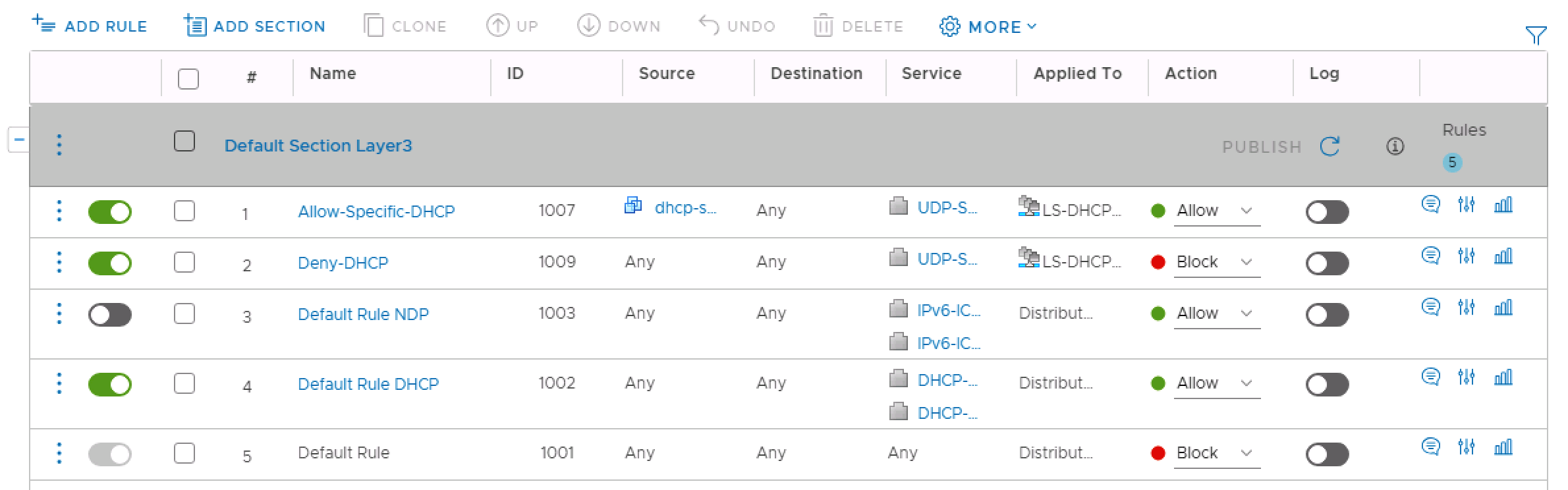Open the MORE menu
Viewport: 1568px width, 490px height.
pos(987,27)
